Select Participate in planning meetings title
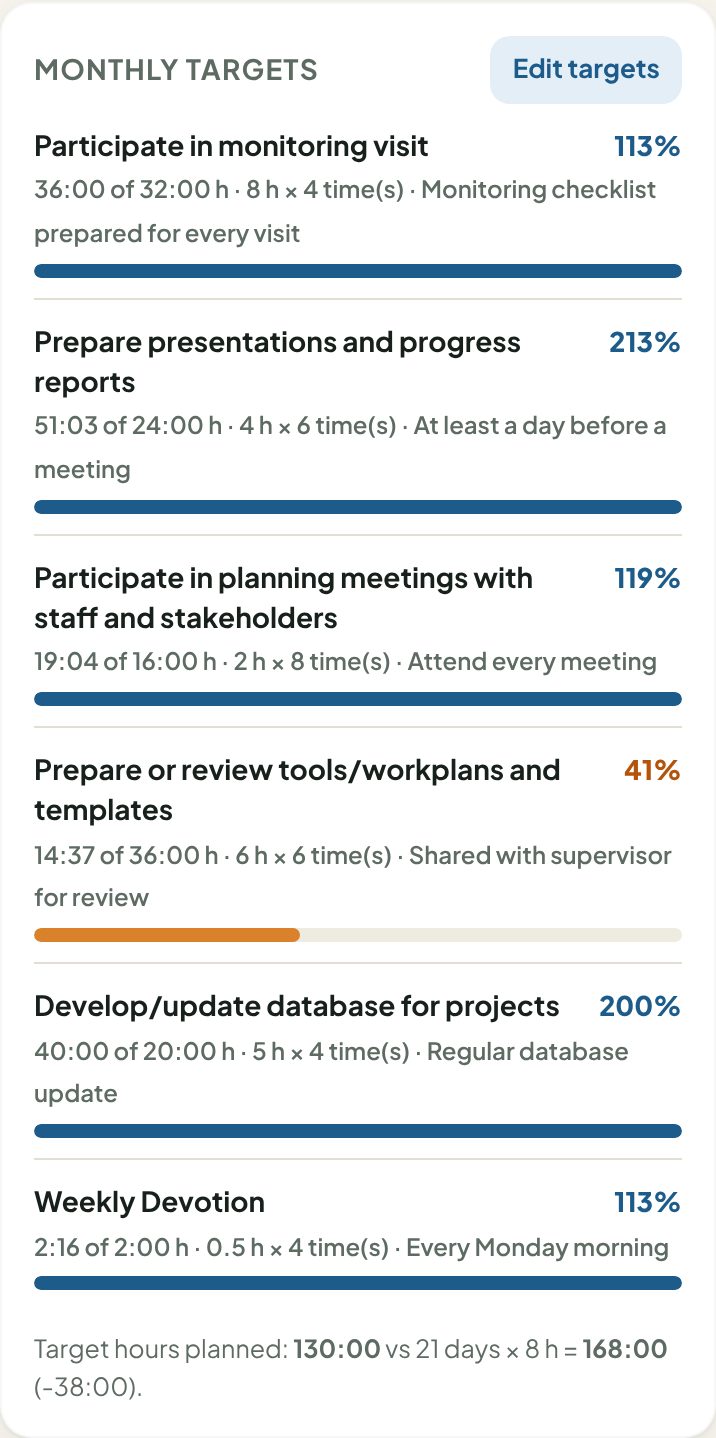 tap(283, 598)
